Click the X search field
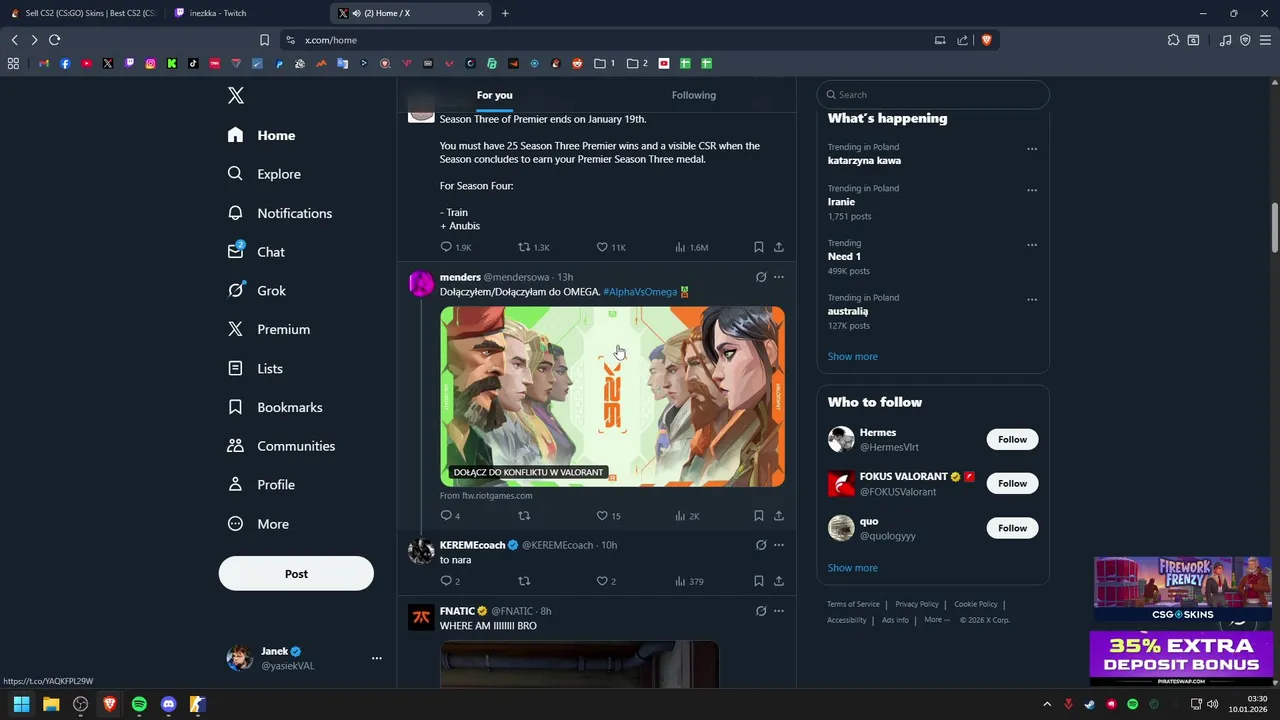Viewport: 1280px width, 720px height. pos(933,95)
